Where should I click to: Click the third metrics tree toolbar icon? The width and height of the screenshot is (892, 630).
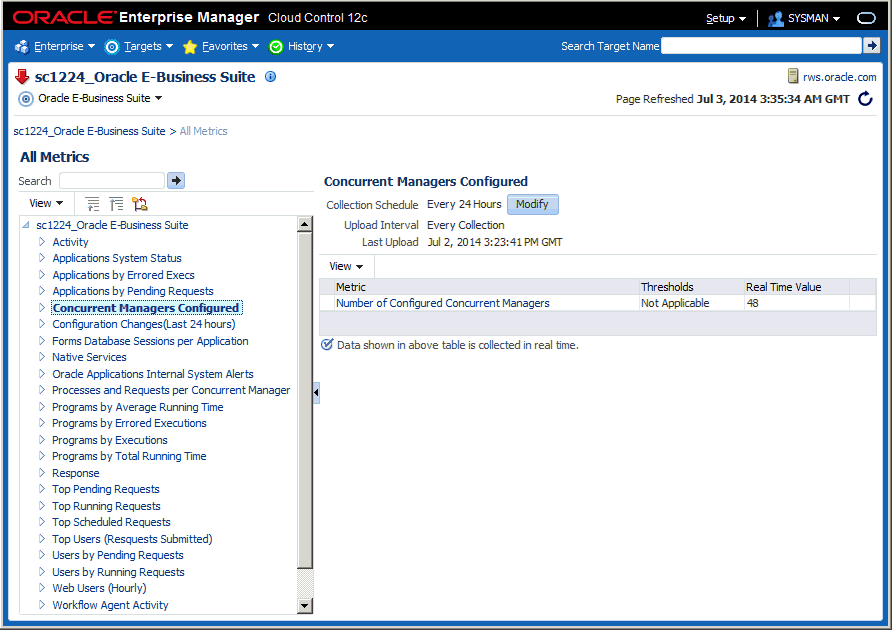pyautogui.click(x=140, y=204)
